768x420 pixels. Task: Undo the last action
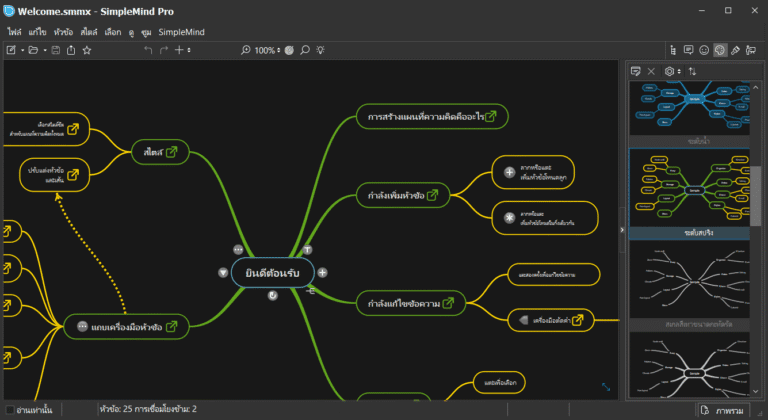coord(148,50)
